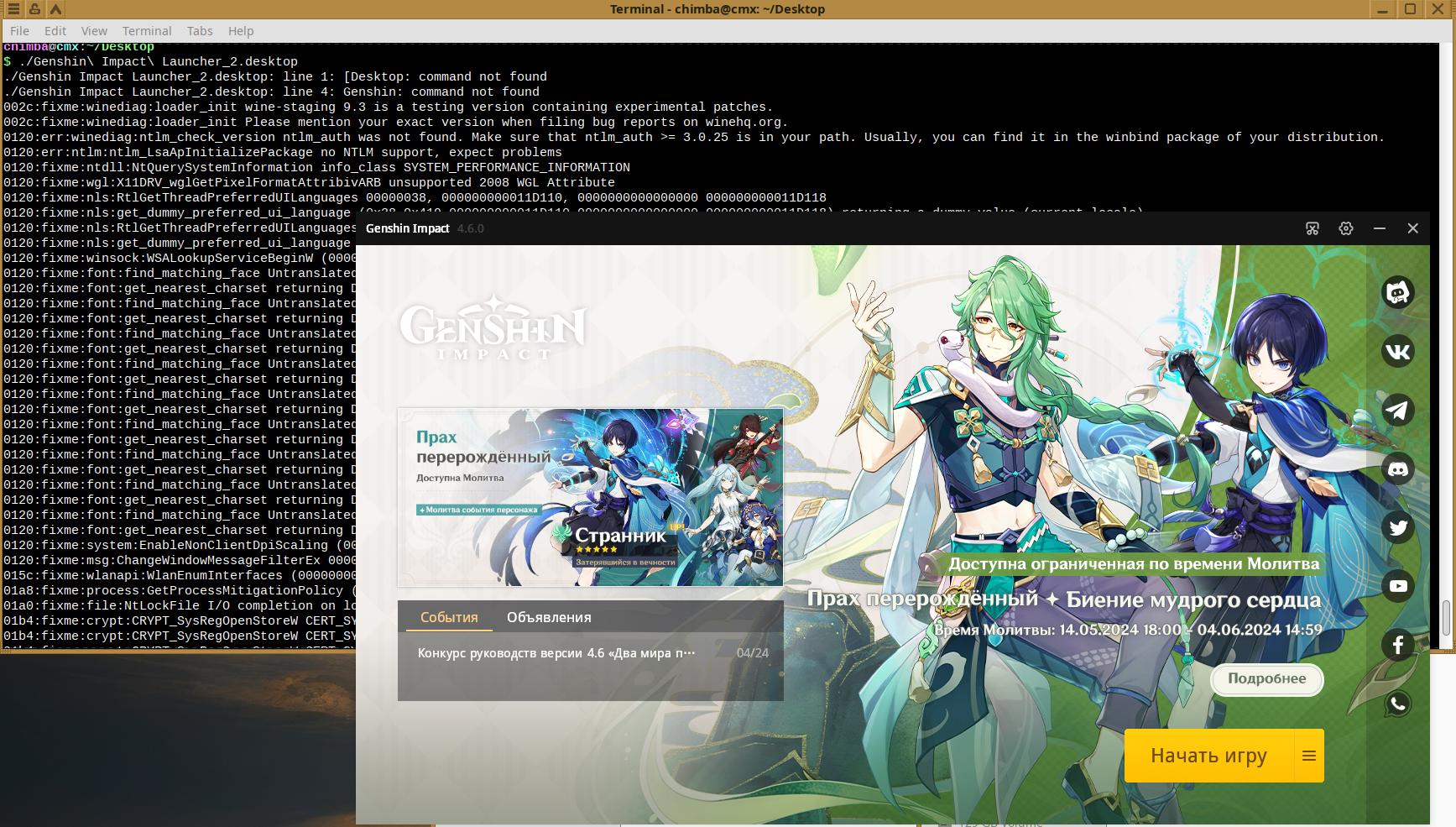Click the wine-staging 9.3 testing version line
The height and width of the screenshot is (827, 1456).
click(x=389, y=107)
